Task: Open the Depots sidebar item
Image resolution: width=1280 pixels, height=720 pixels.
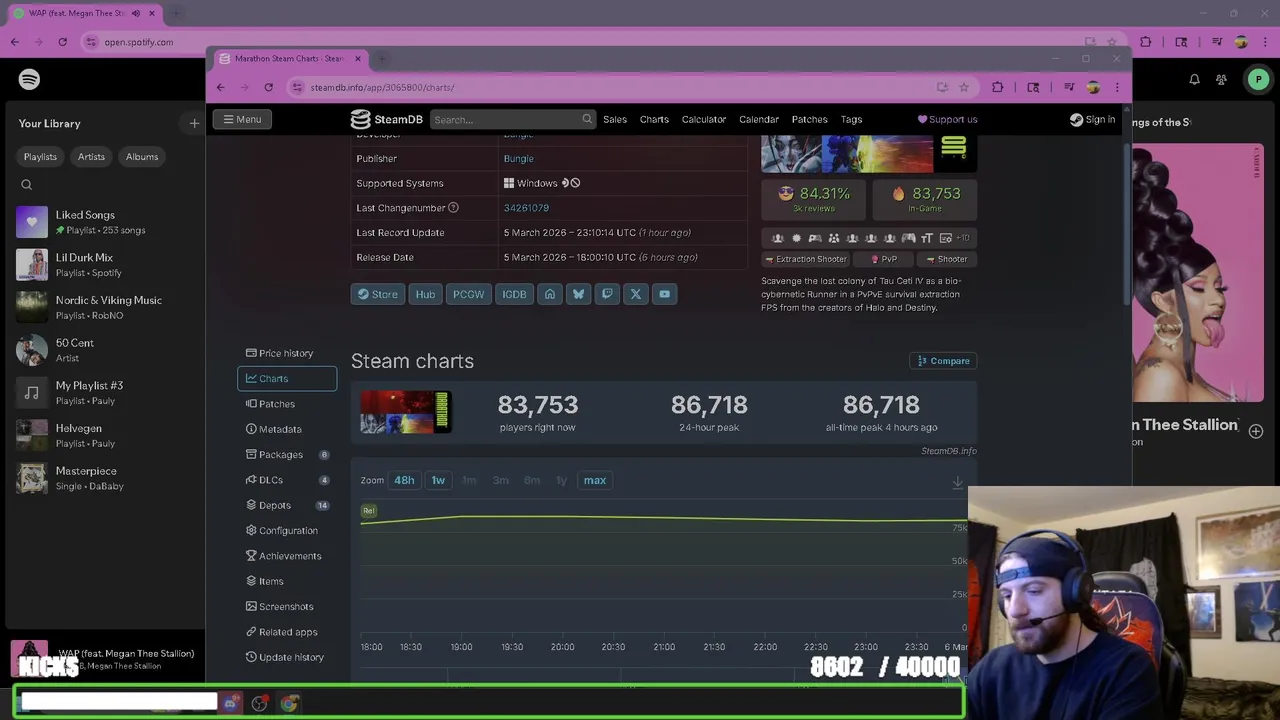Action: [x=287, y=505]
